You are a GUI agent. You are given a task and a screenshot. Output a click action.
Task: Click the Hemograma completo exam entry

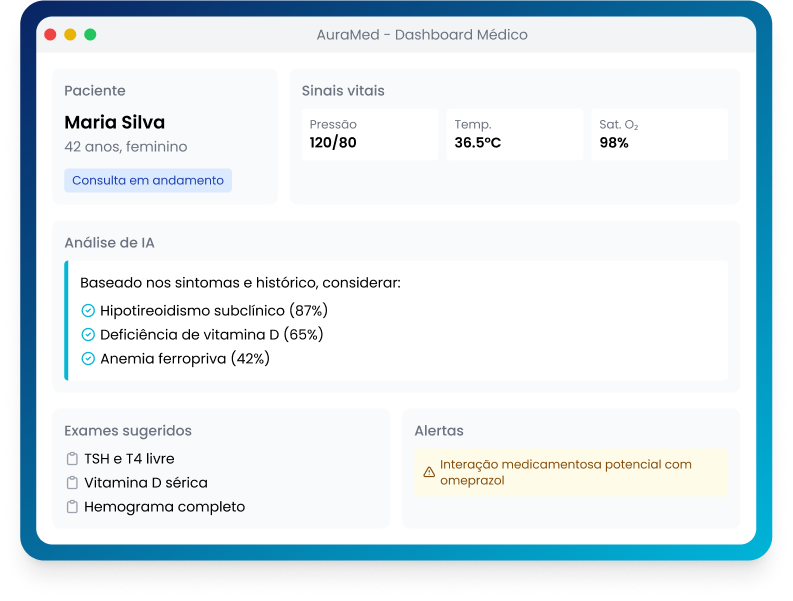coord(164,507)
